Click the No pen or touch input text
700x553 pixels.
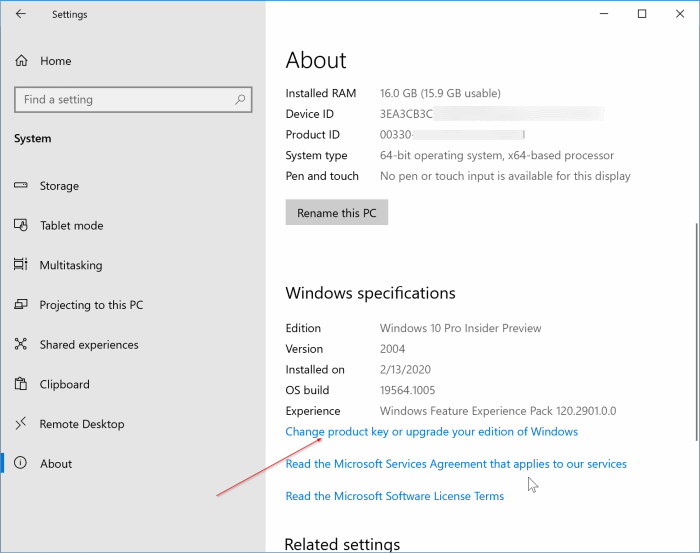[505, 176]
